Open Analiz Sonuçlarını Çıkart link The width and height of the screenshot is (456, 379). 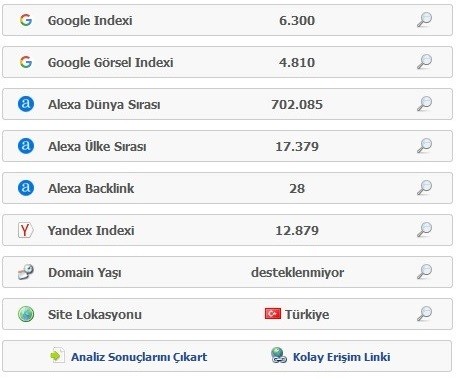pos(139,357)
